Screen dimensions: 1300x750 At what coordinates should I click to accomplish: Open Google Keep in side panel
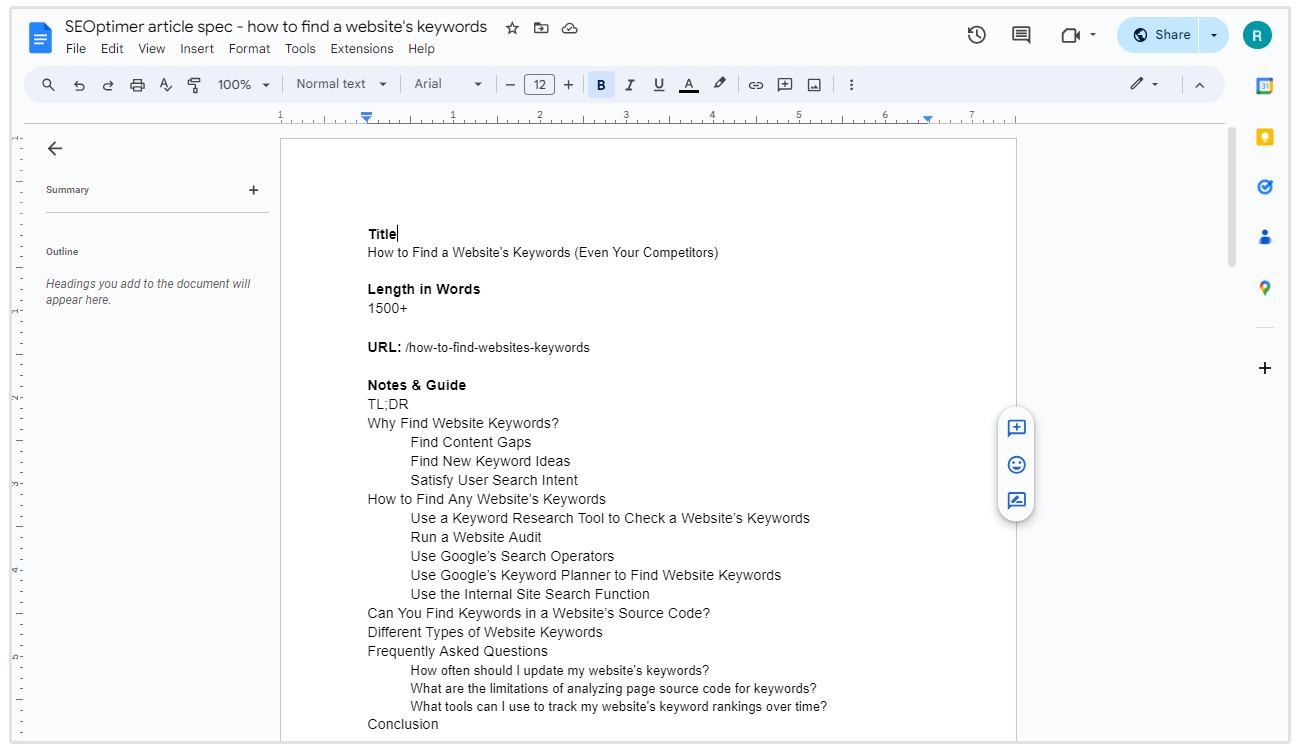(x=1264, y=137)
